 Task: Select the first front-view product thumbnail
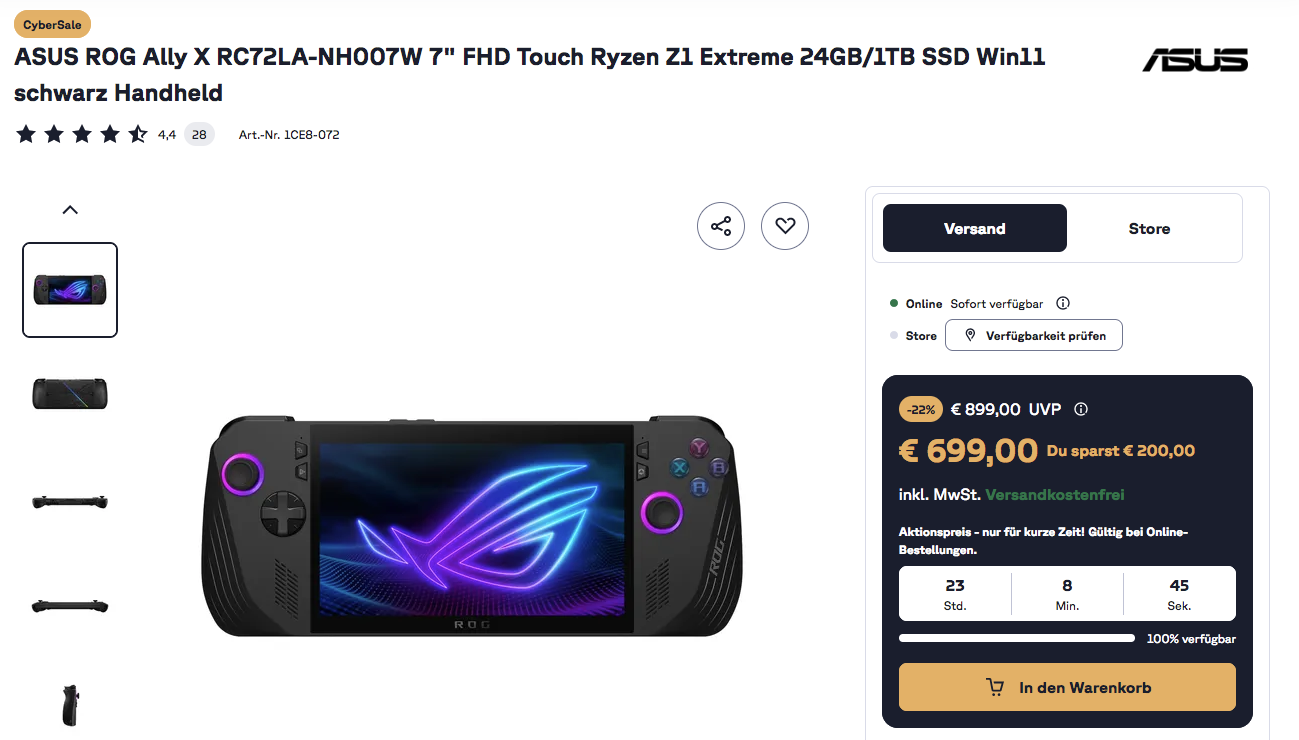coord(70,290)
